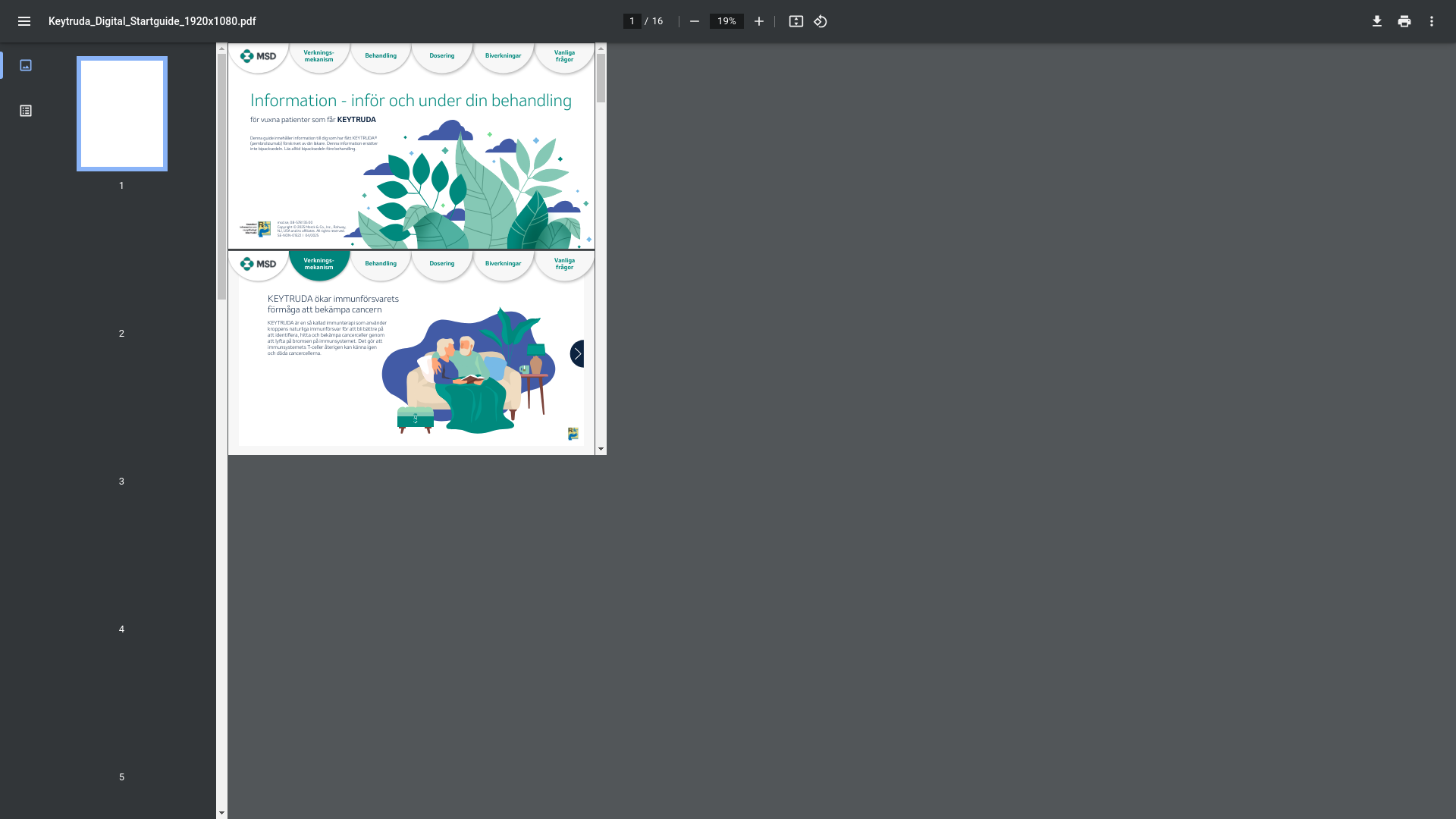Click the MSD logo on first page
Screen dimensions: 1456x819
(x=258, y=56)
